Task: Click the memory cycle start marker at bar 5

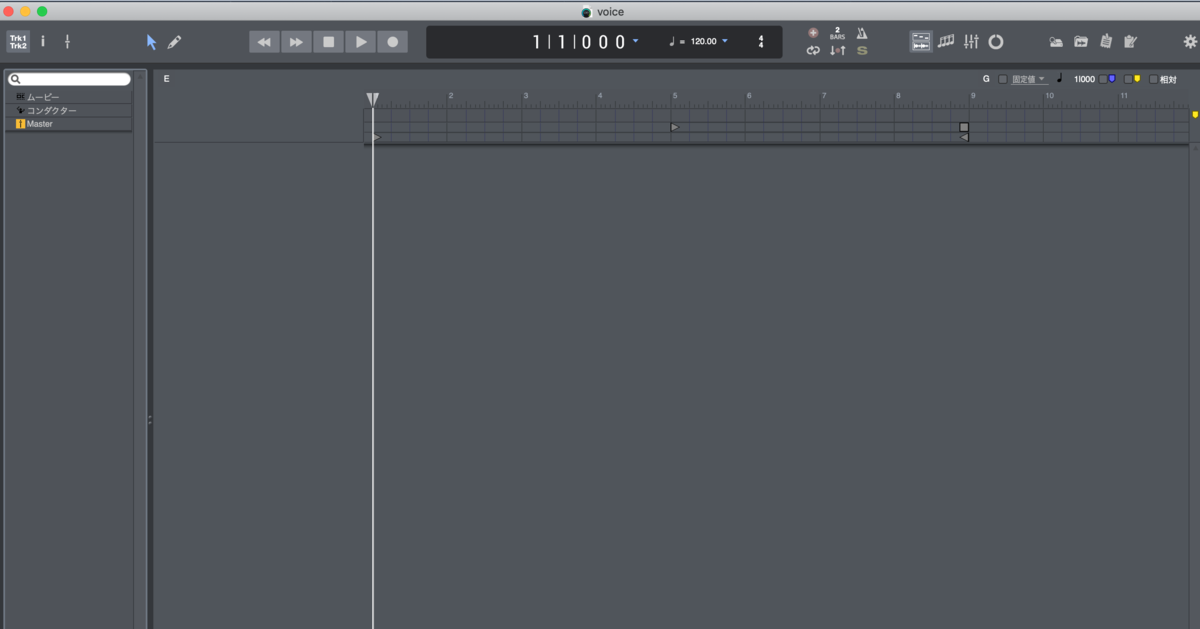Action: [x=675, y=127]
